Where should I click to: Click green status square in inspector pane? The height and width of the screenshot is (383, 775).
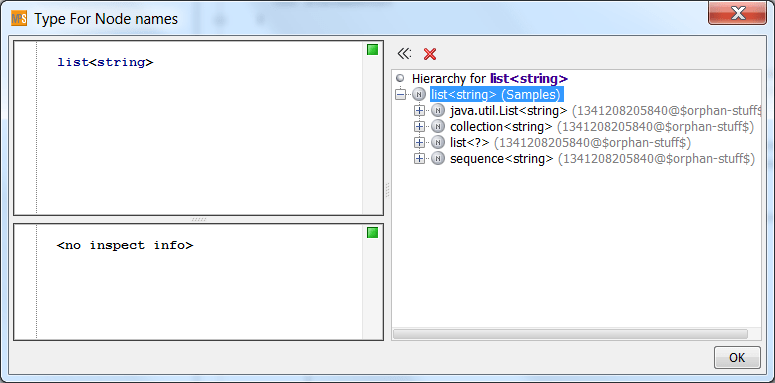coord(373,232)
